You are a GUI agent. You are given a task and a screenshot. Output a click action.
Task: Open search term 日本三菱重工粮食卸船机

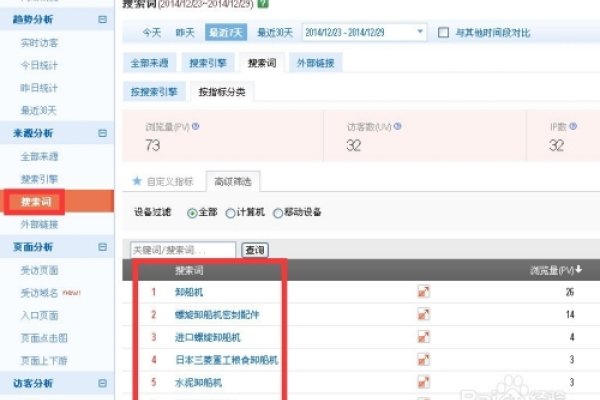point(227,360)
